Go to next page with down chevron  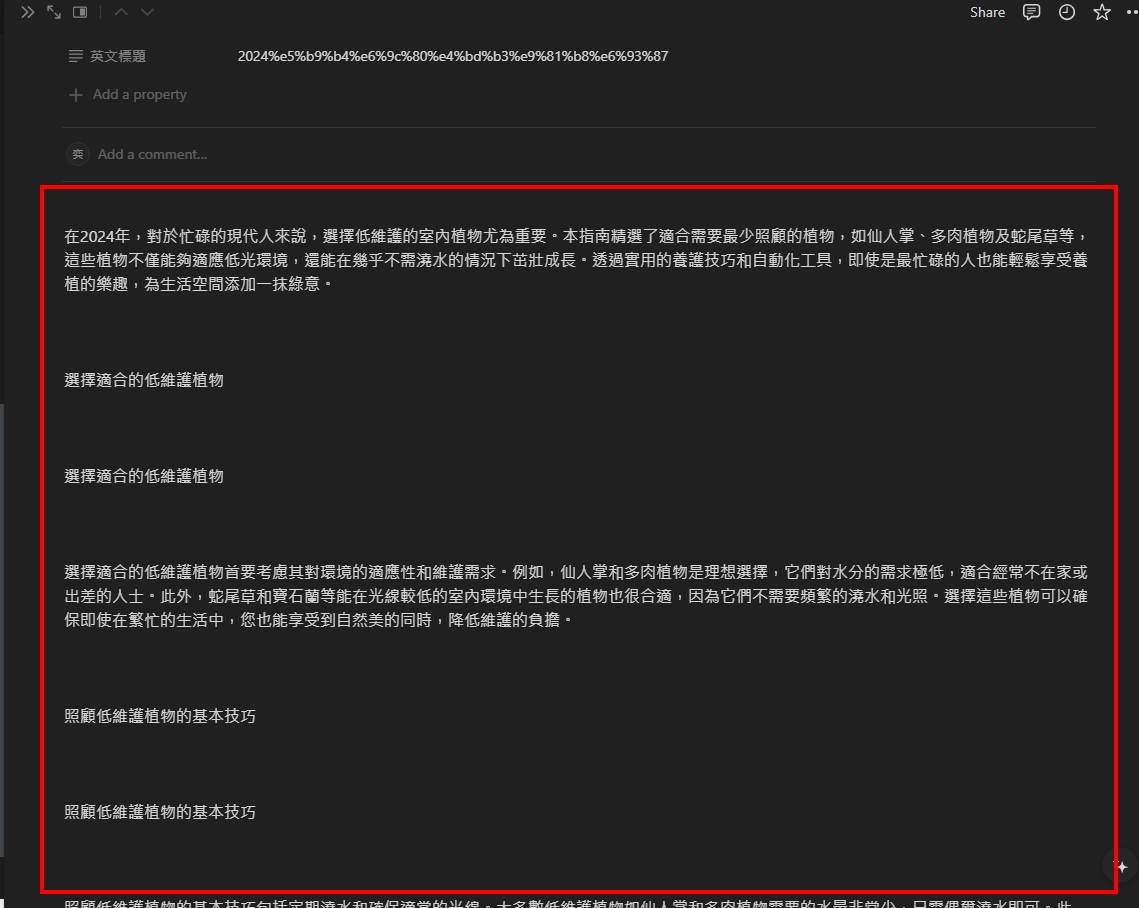click(x=146, y=12)
